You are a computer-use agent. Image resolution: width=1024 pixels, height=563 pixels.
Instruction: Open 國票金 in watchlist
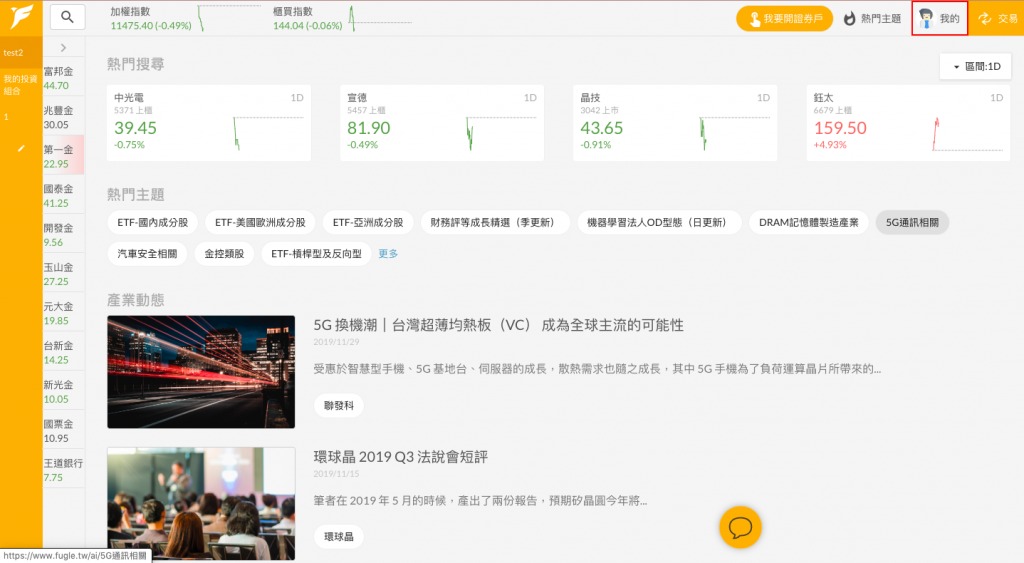[63, 431]
